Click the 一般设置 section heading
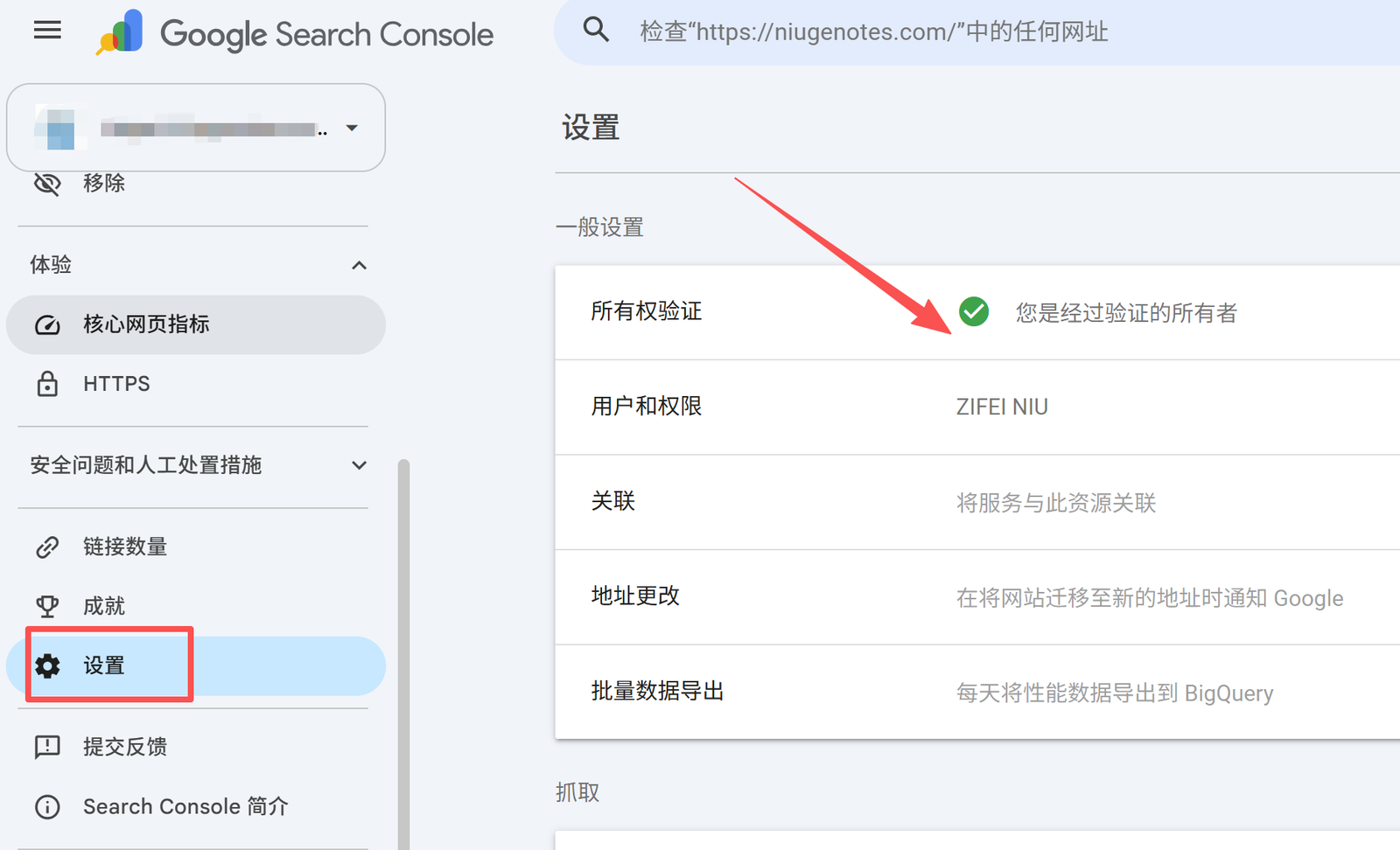 [x=599, y=227]
